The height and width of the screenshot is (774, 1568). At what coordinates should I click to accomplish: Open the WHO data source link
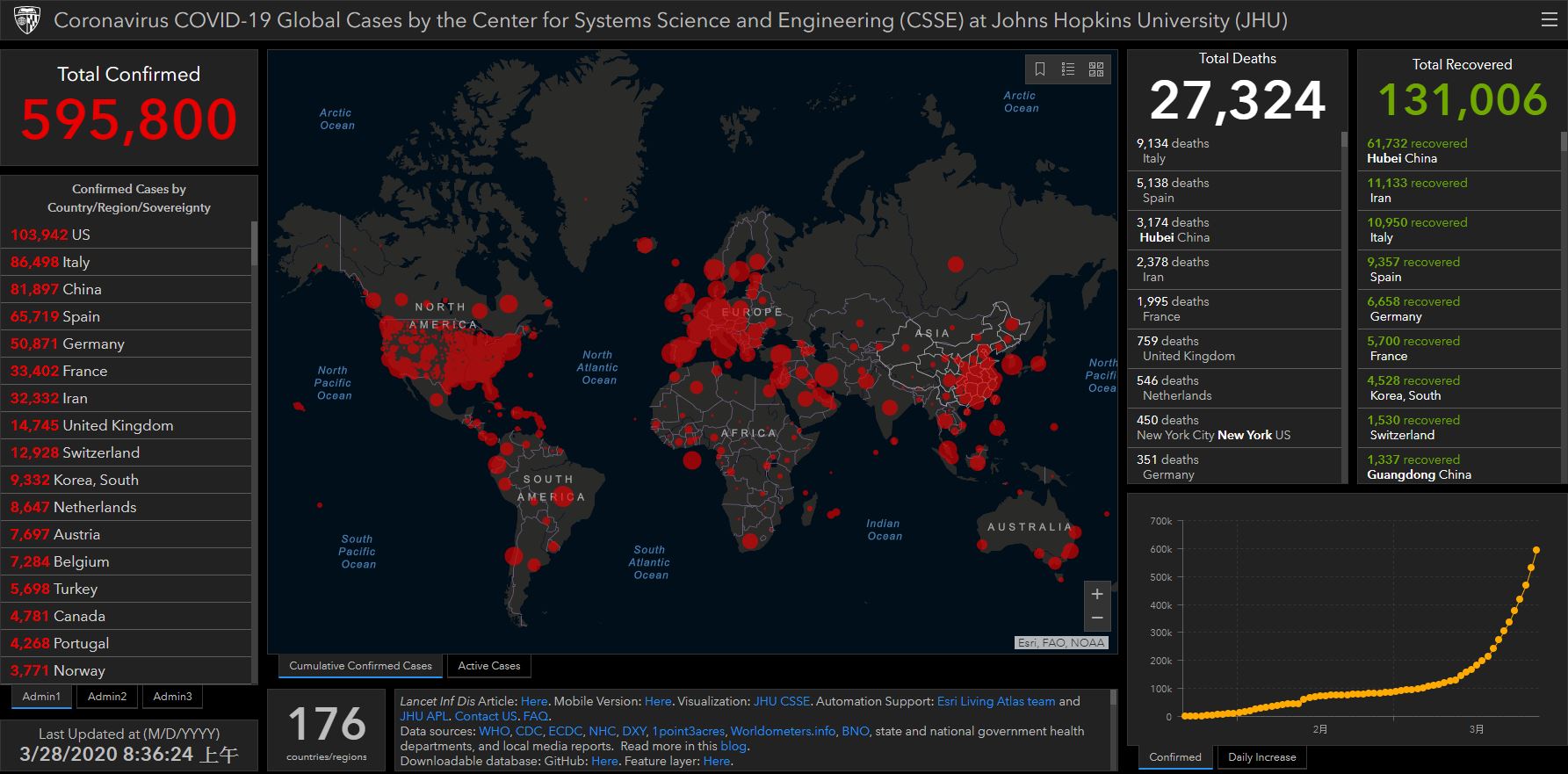(494, 731)
